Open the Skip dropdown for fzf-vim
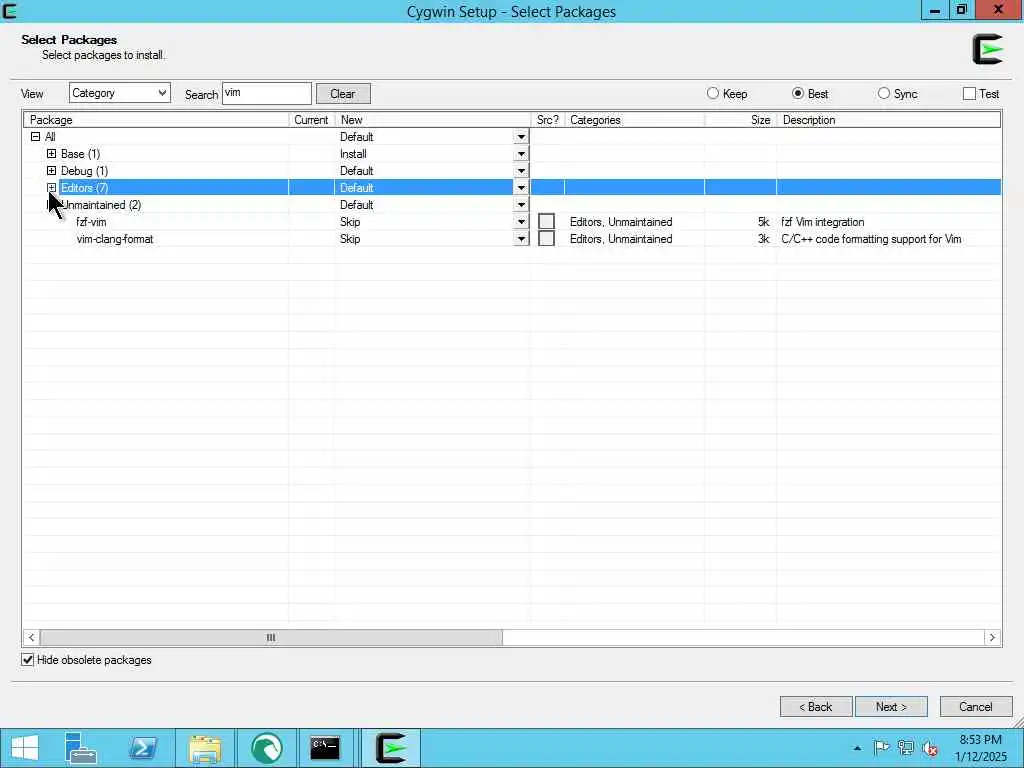Screen dimensions: 1024x768 521,222
